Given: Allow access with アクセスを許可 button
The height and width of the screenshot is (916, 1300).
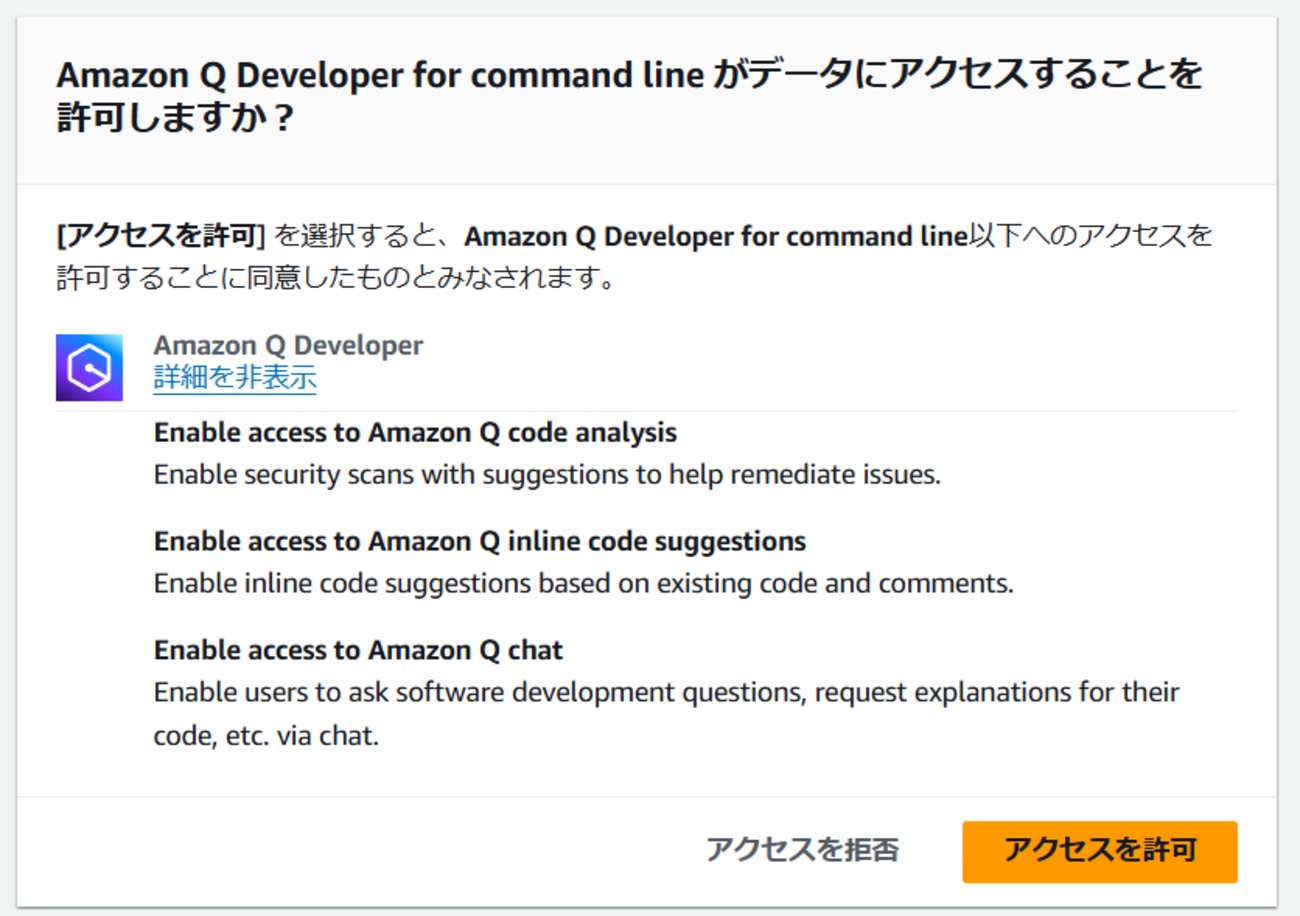Looking at the screenshot, I should [x=1100, y=851].
